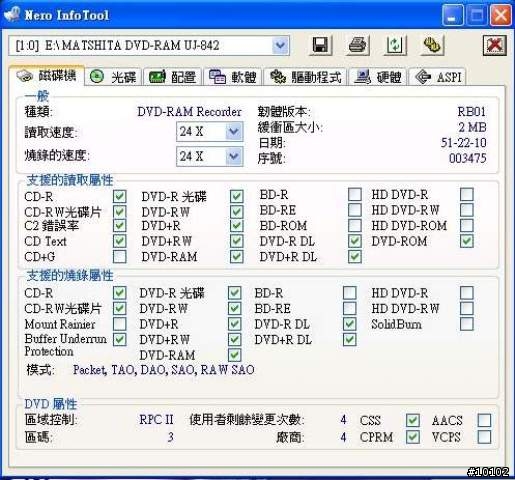Image resolution: width=515 pixels, height=480 pixels.
Task: Switch to the 軟體 software tab
Action: pos(233,77)
